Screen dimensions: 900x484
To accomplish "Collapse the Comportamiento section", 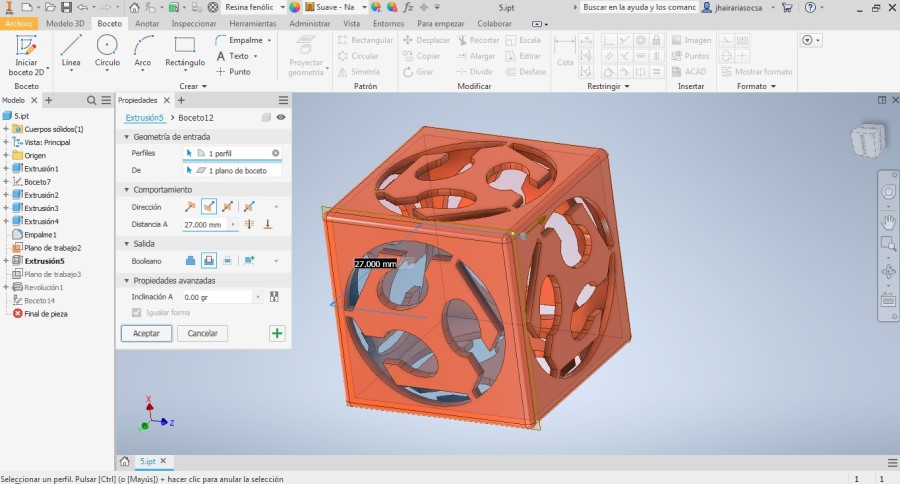I will [x=127, y=190].
